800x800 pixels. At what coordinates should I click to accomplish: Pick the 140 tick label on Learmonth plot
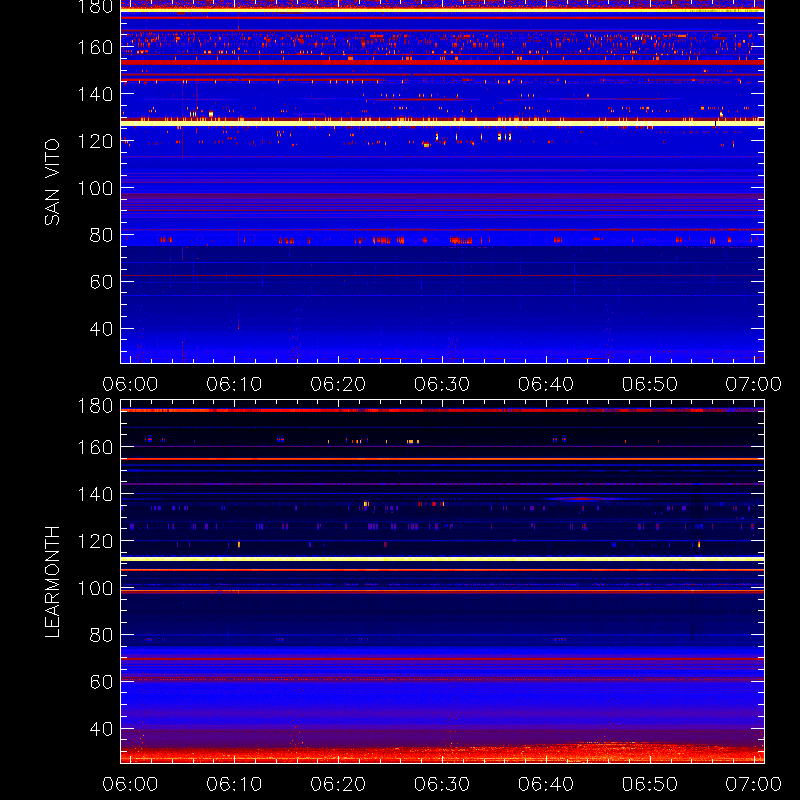[95, 494]
